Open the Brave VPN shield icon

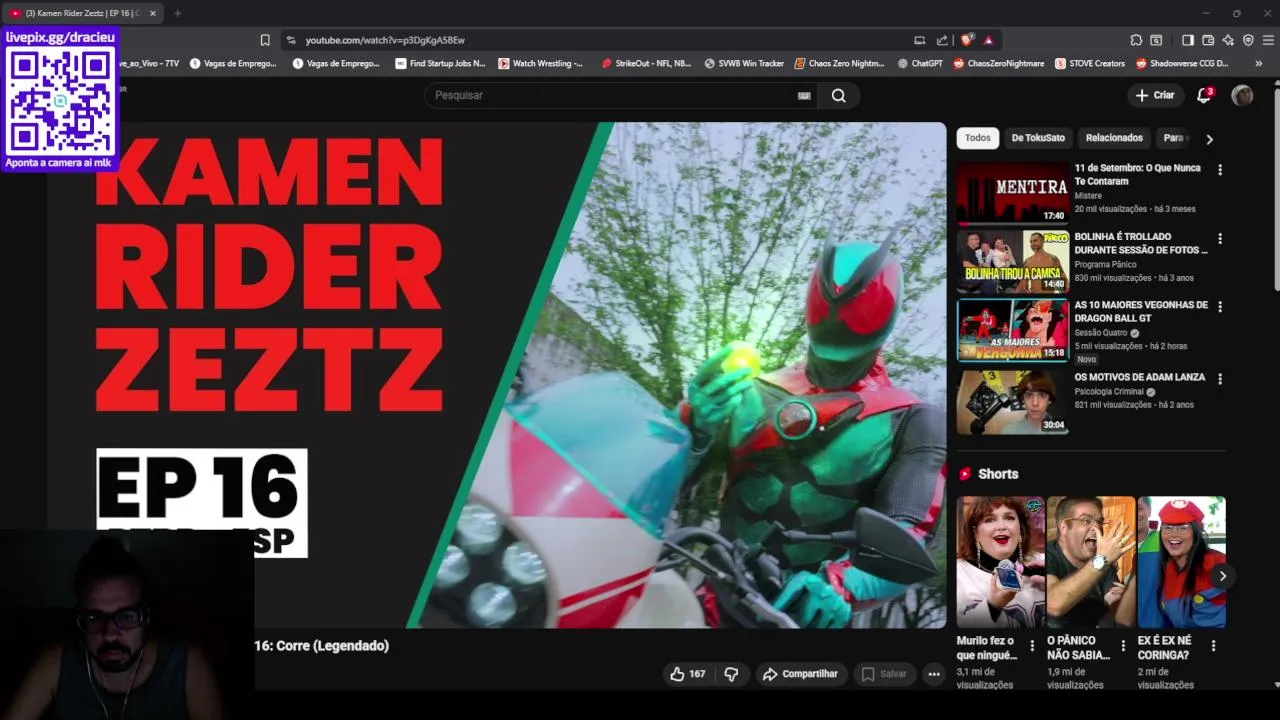[x=1248, y=40]
